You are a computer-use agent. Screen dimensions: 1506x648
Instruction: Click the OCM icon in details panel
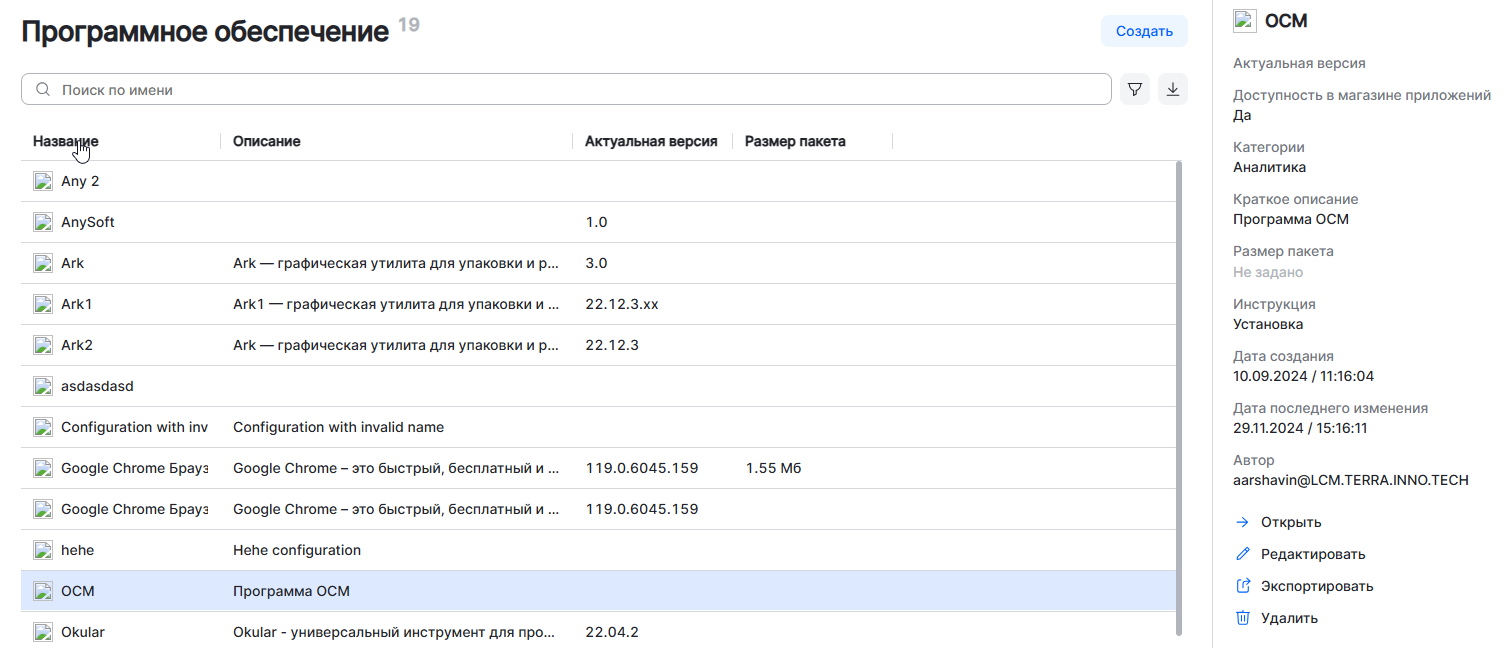1244,21
